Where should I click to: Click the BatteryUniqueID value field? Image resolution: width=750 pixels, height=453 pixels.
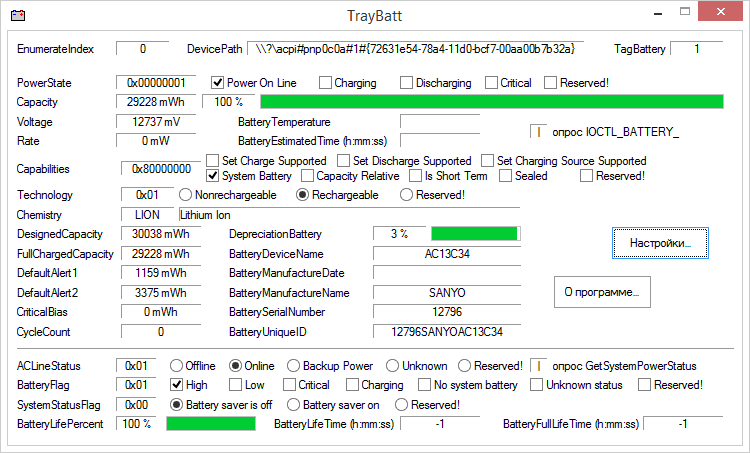pyautogui.click(x=447, y=331)
